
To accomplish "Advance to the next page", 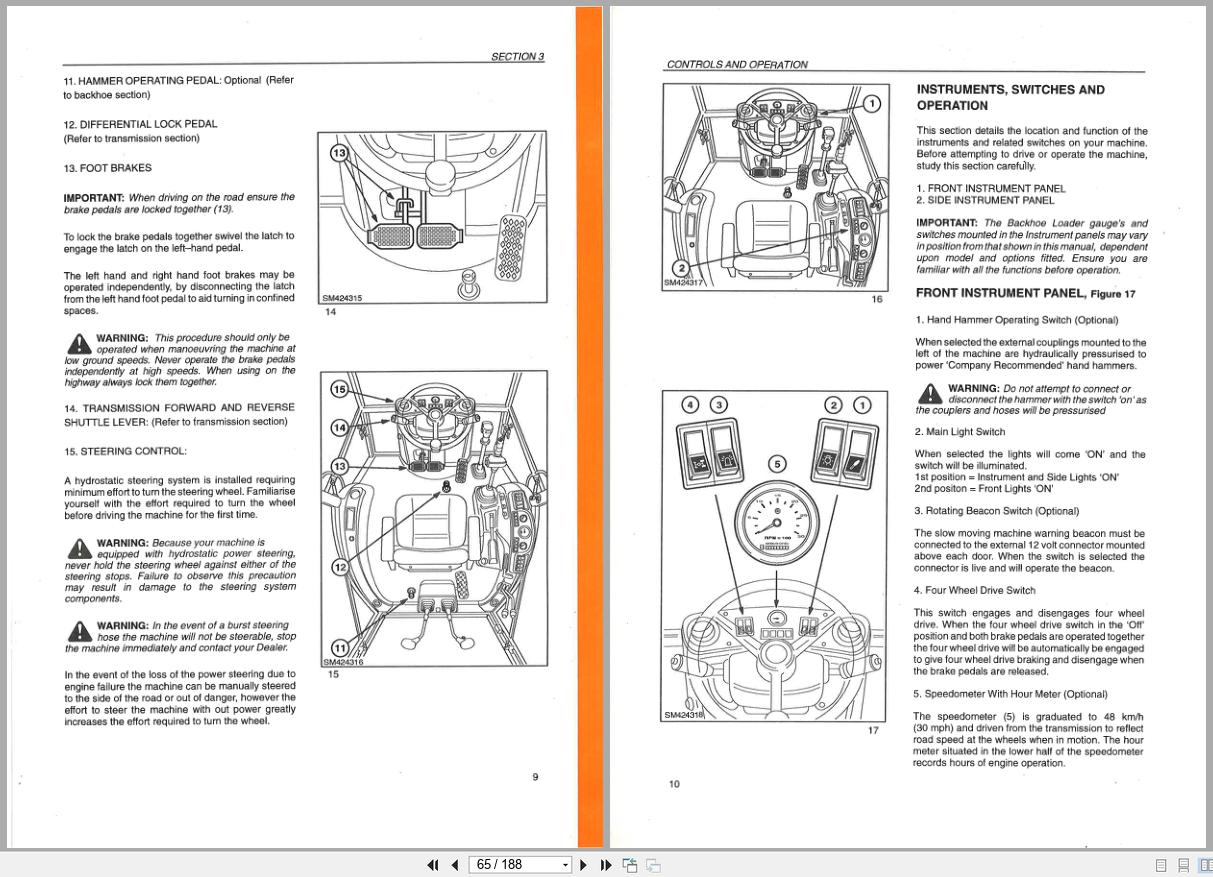I will 583,864.
